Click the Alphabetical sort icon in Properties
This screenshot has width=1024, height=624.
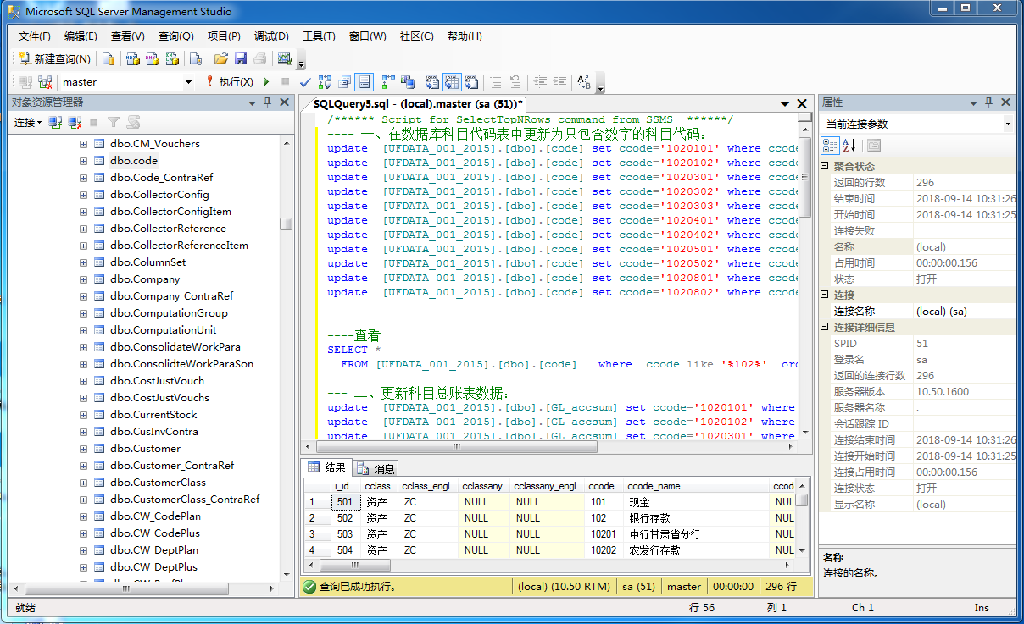tap(849, 146)
